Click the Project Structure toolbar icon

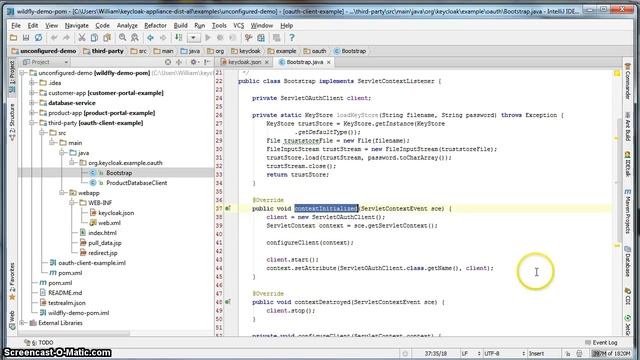261,38
